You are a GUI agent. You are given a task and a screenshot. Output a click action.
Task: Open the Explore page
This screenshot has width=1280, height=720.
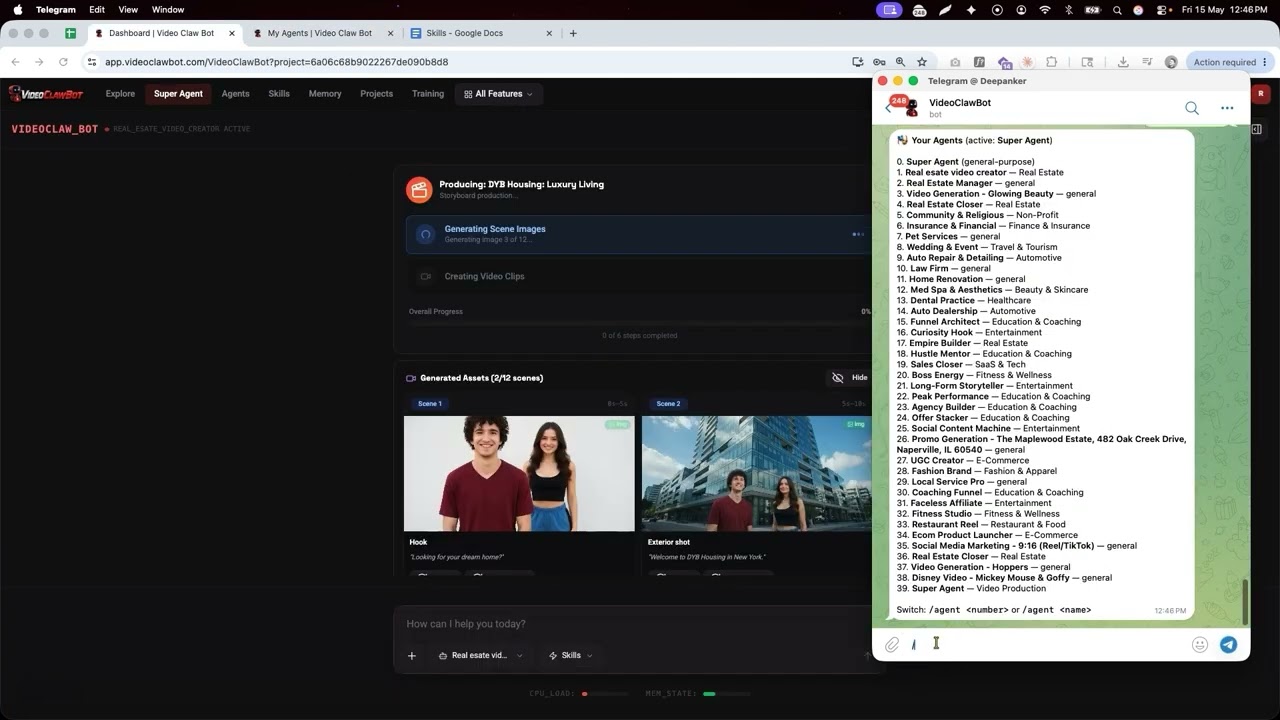click(120, 94)
